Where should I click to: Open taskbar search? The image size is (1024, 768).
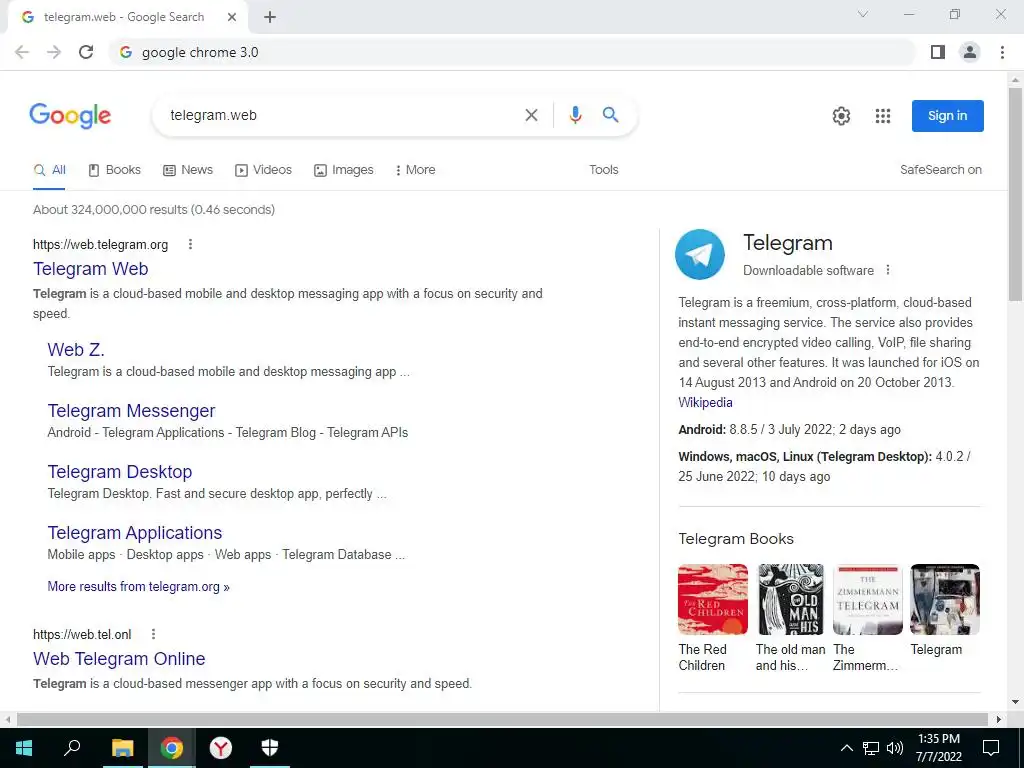click(x=72, y=747)
